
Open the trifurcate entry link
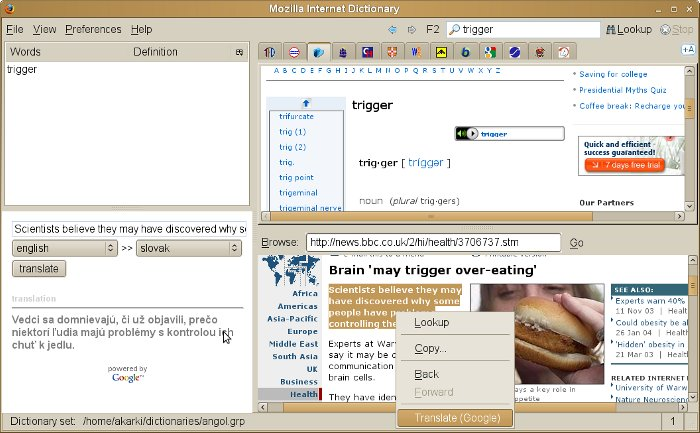(x=296, y=117)
